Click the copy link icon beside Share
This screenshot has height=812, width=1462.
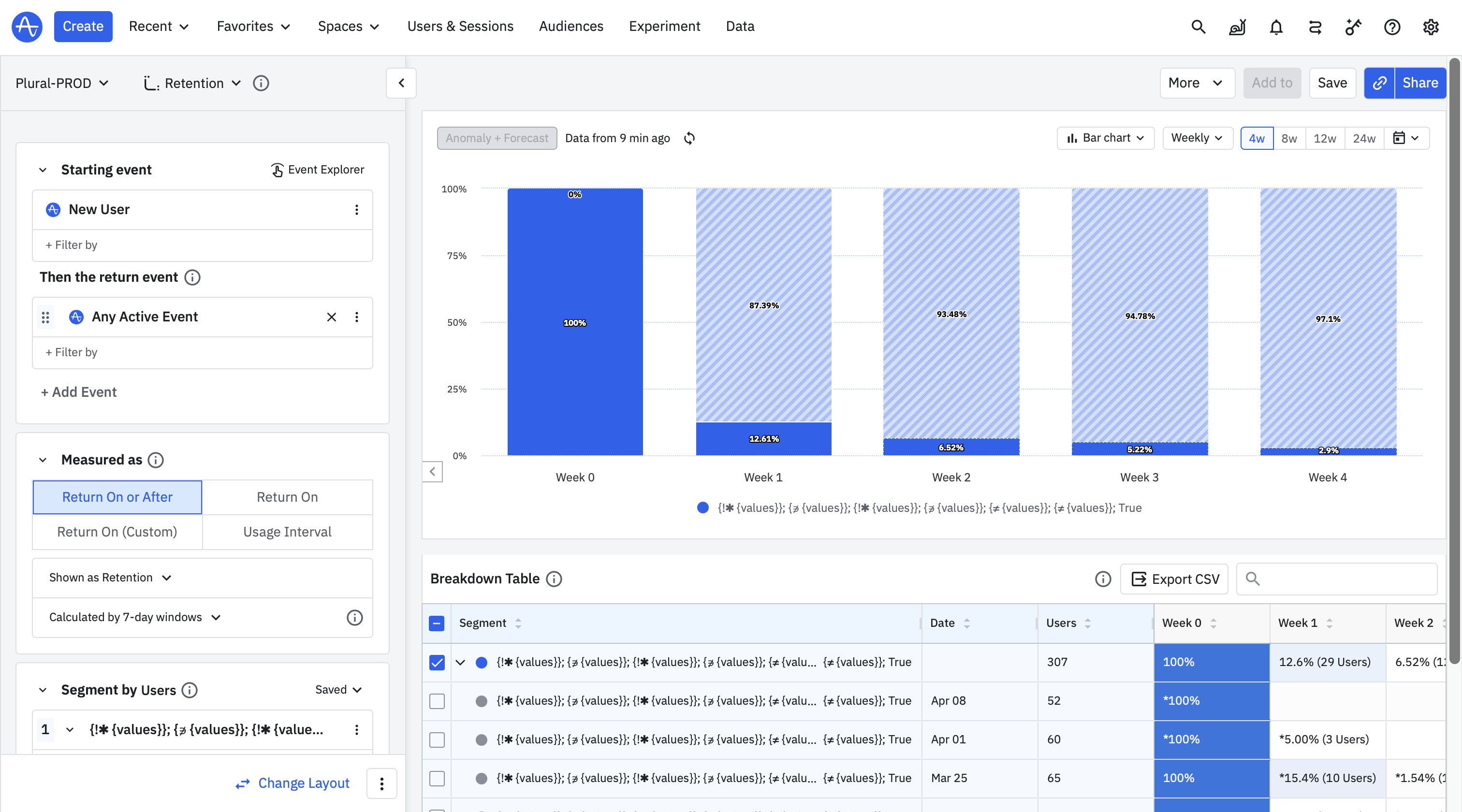tap(1379, 83)
